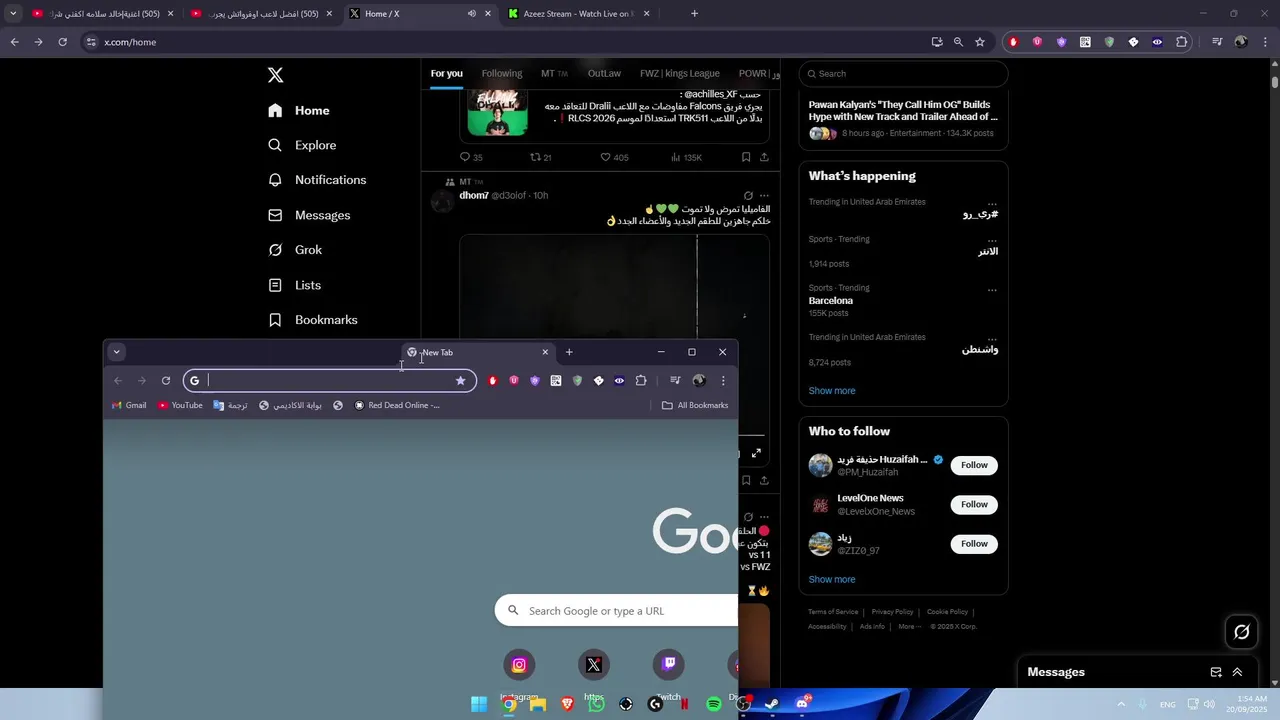
Task: Open Messages in X sidebar
Action: [309, 215]
